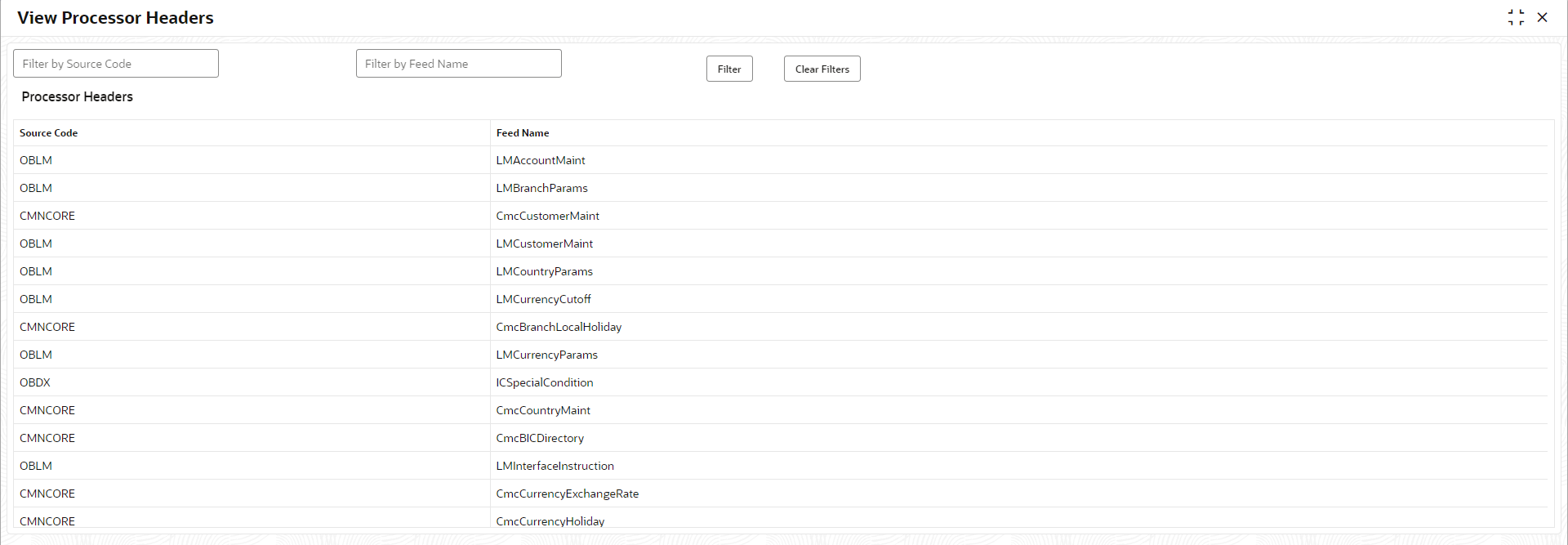The width and height of the screenshot is (1568, 545).
Task: Click OBLM source code in LMCurrencyCutoff row
Action: [x=252, y=299]
